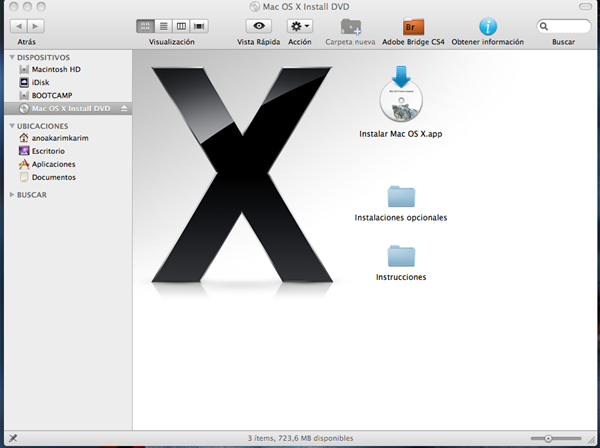
Task: Collapse the DISPOSITIVOS sidebar section
Action: pos(12,57)
